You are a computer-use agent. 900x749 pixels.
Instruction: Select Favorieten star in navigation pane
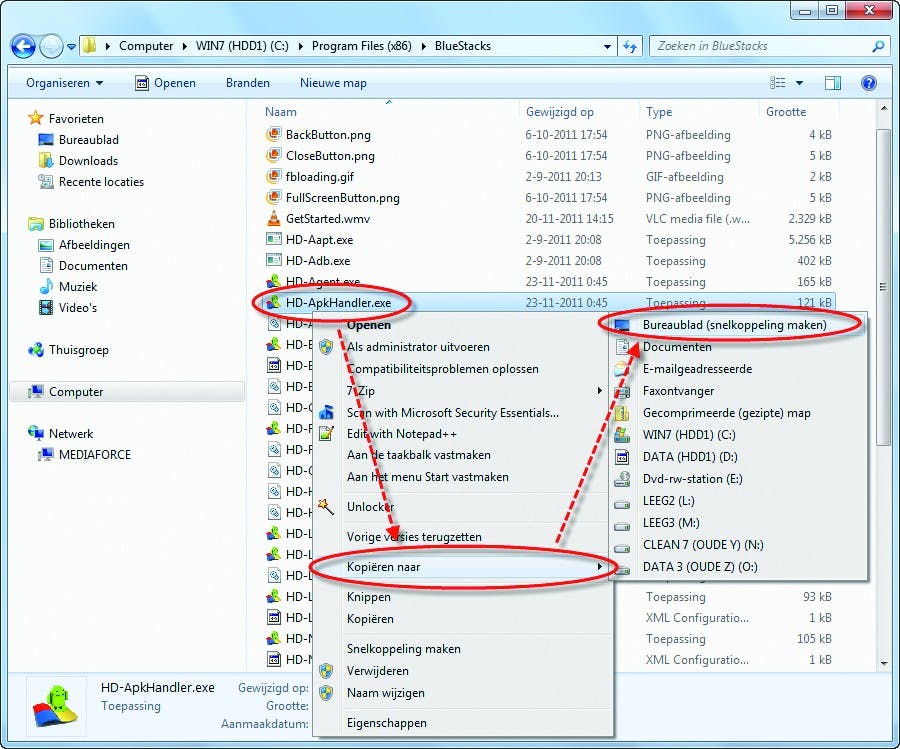click(36, 118)
